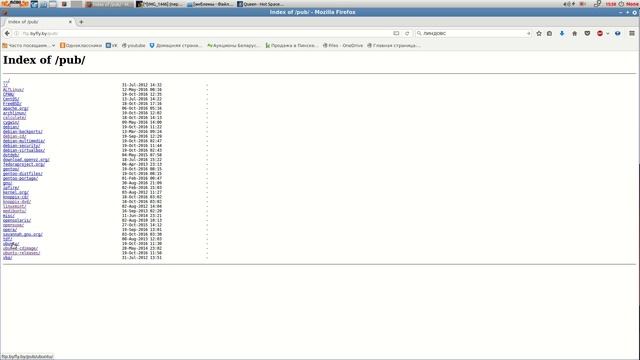
Task: Open the knoppix-cd/ directory link
Action: pyautogui.click(x=16, y=197)
